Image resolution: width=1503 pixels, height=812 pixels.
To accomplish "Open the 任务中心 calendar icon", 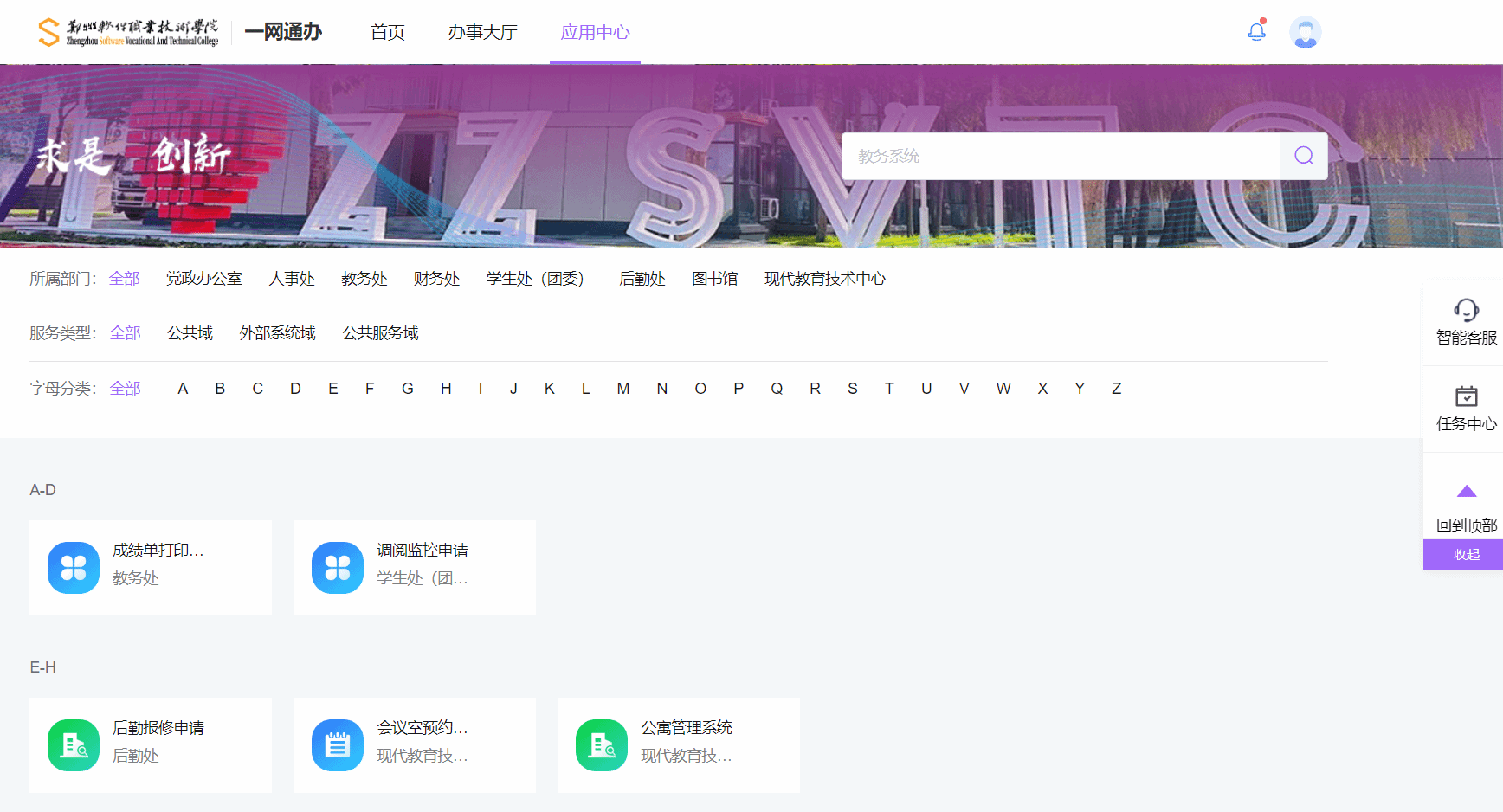I will pyautogui.click(x=1466, y=396).
